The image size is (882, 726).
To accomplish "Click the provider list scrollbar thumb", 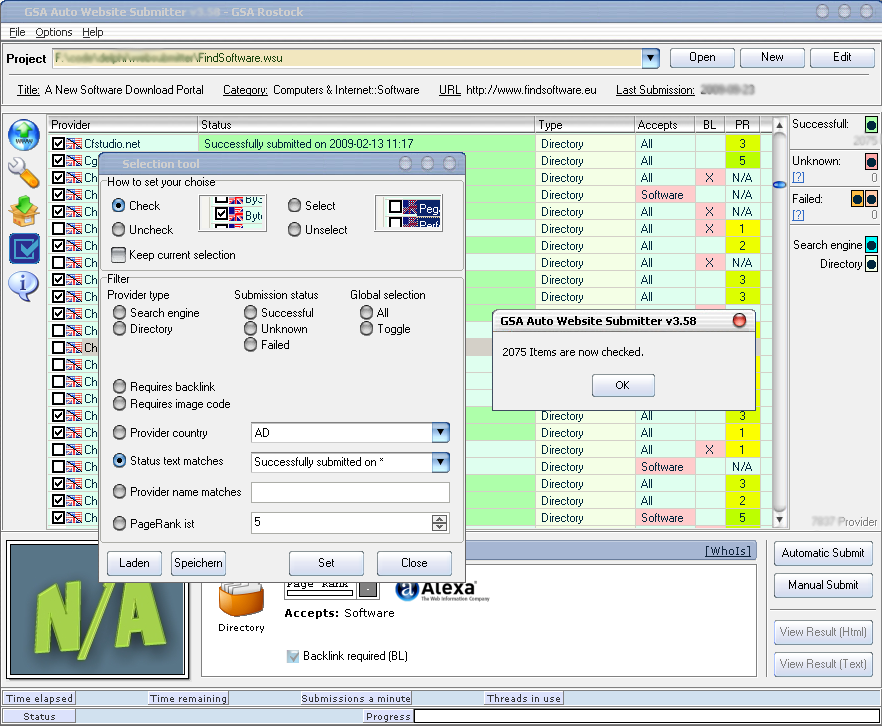I will pos(780,184).
